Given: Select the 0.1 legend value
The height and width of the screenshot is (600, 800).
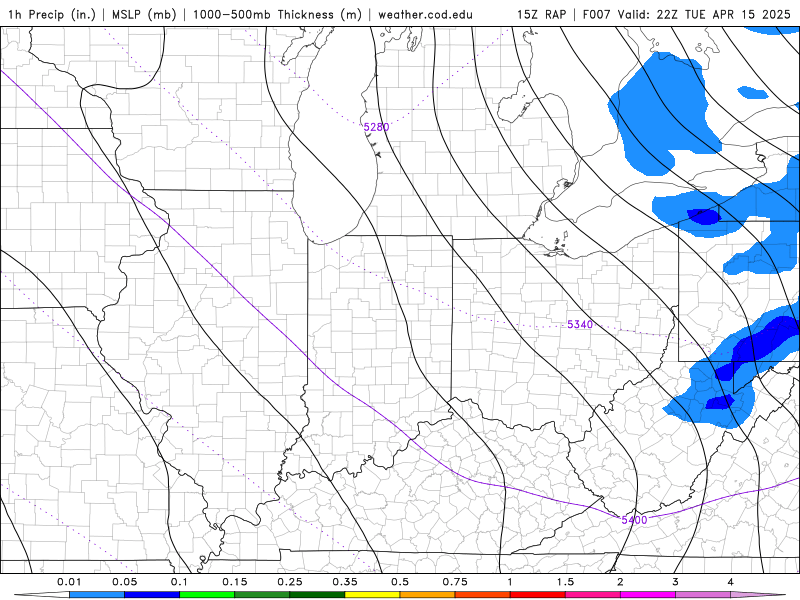Looking at the screenshot, I should (179, 582).
